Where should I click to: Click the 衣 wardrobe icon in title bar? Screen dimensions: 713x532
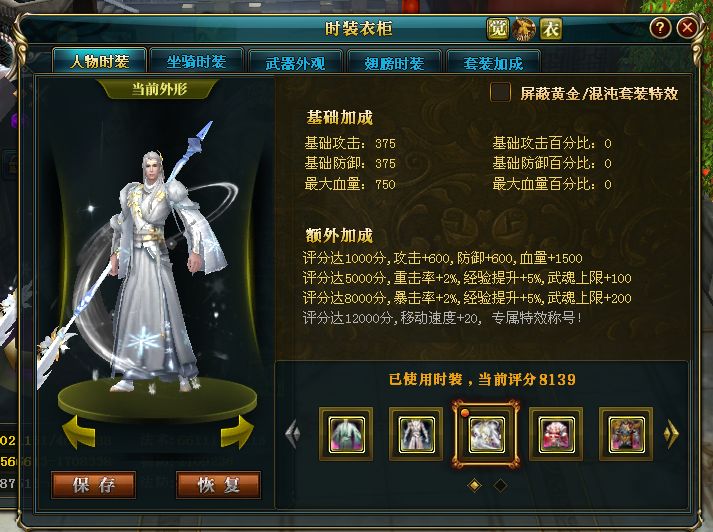coord(551,29)
